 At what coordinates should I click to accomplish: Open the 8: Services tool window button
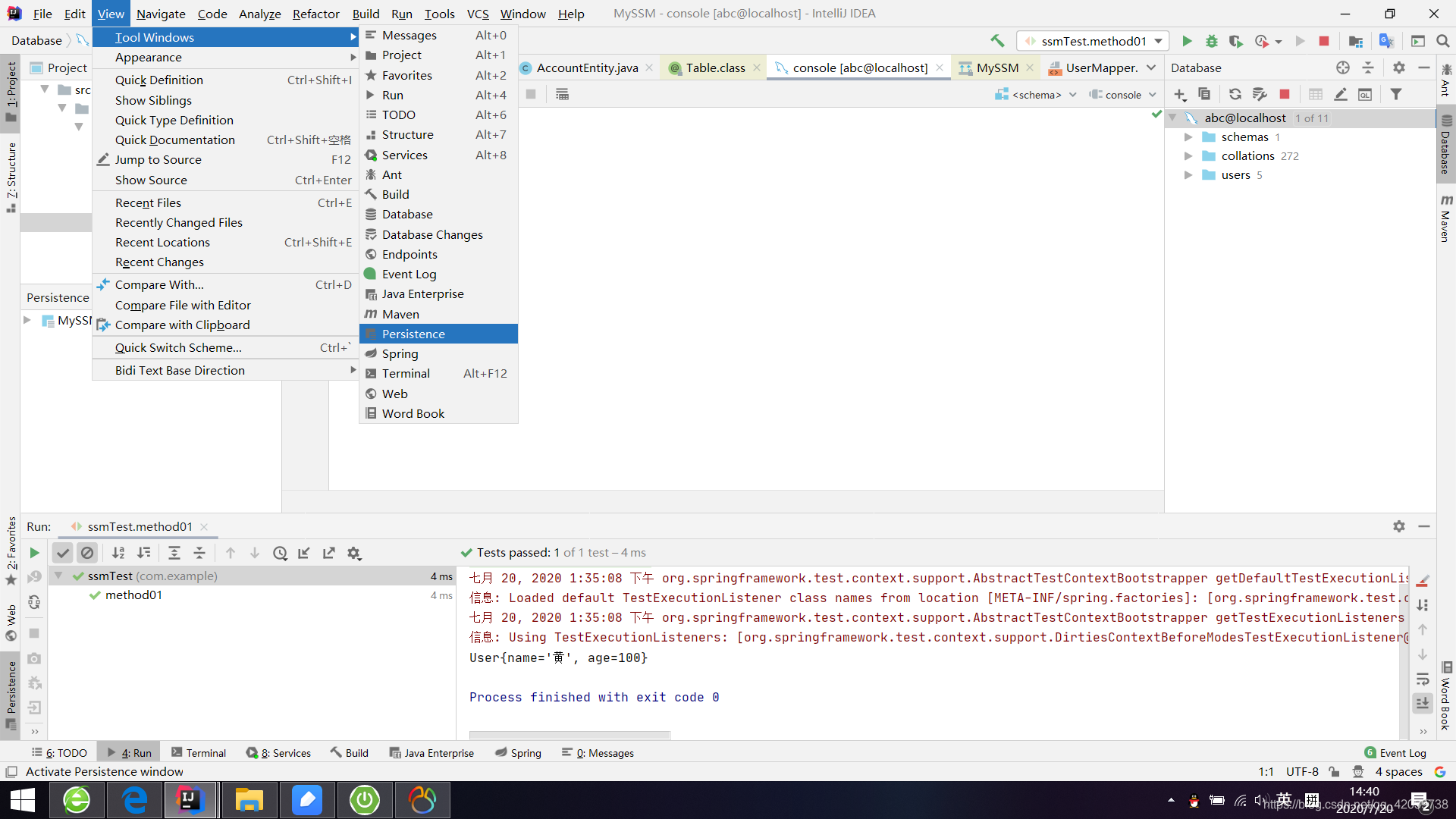278,753
